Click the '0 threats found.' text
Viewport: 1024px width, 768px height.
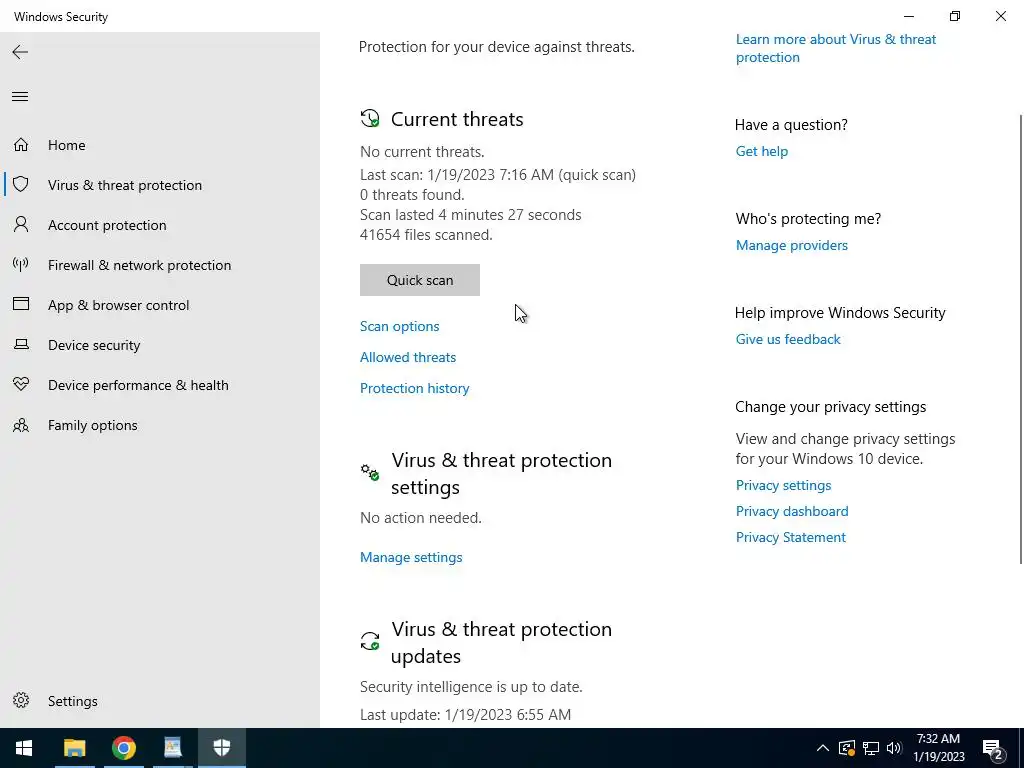pos(413,195)
